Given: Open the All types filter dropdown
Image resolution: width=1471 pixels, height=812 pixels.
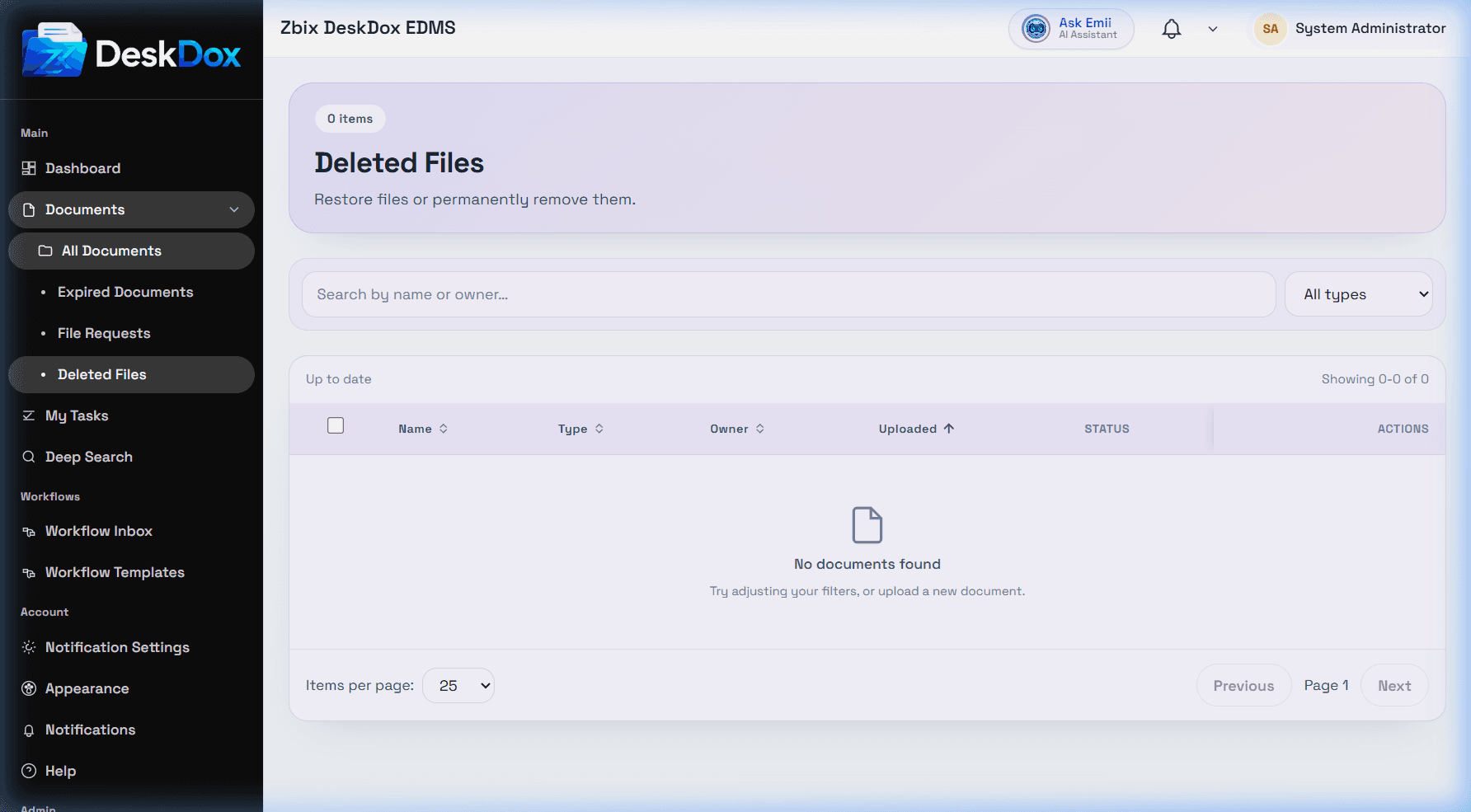Looking at the screenshot, I should [x=1359, y=294].
